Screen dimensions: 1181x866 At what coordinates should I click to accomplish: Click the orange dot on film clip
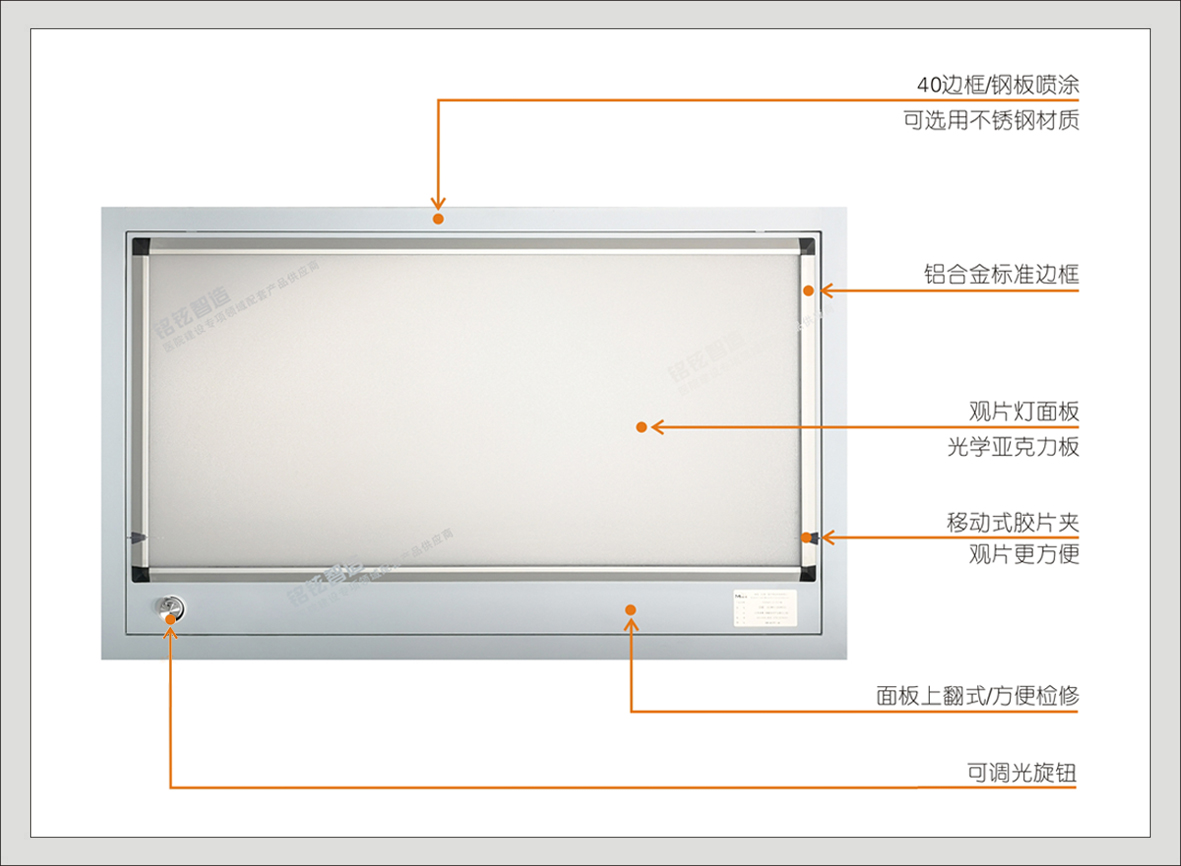(807, 538)
